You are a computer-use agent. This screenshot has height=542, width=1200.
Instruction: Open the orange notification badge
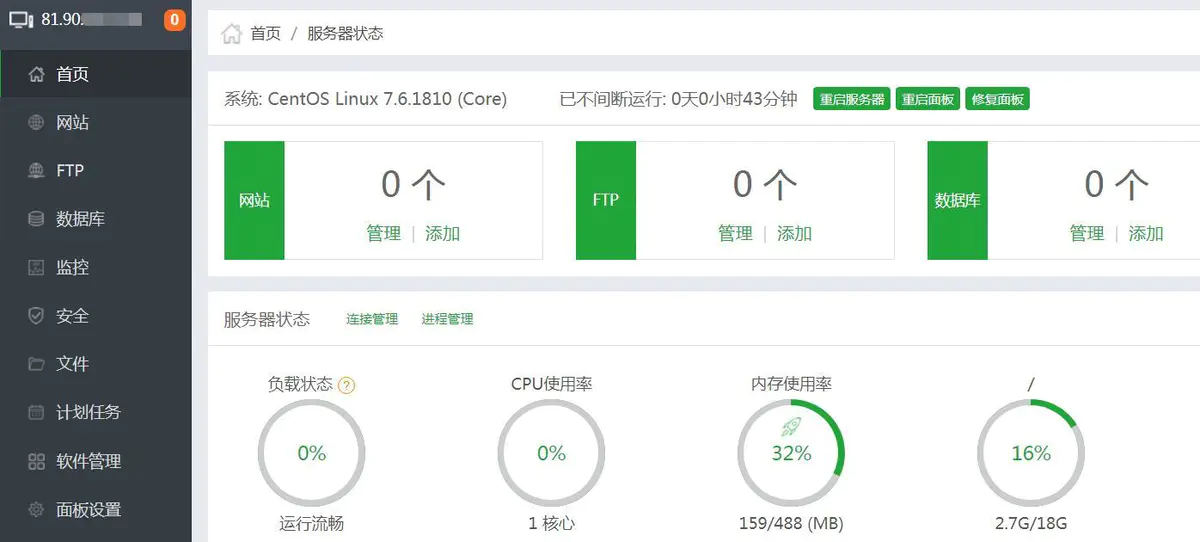(174, 19)
